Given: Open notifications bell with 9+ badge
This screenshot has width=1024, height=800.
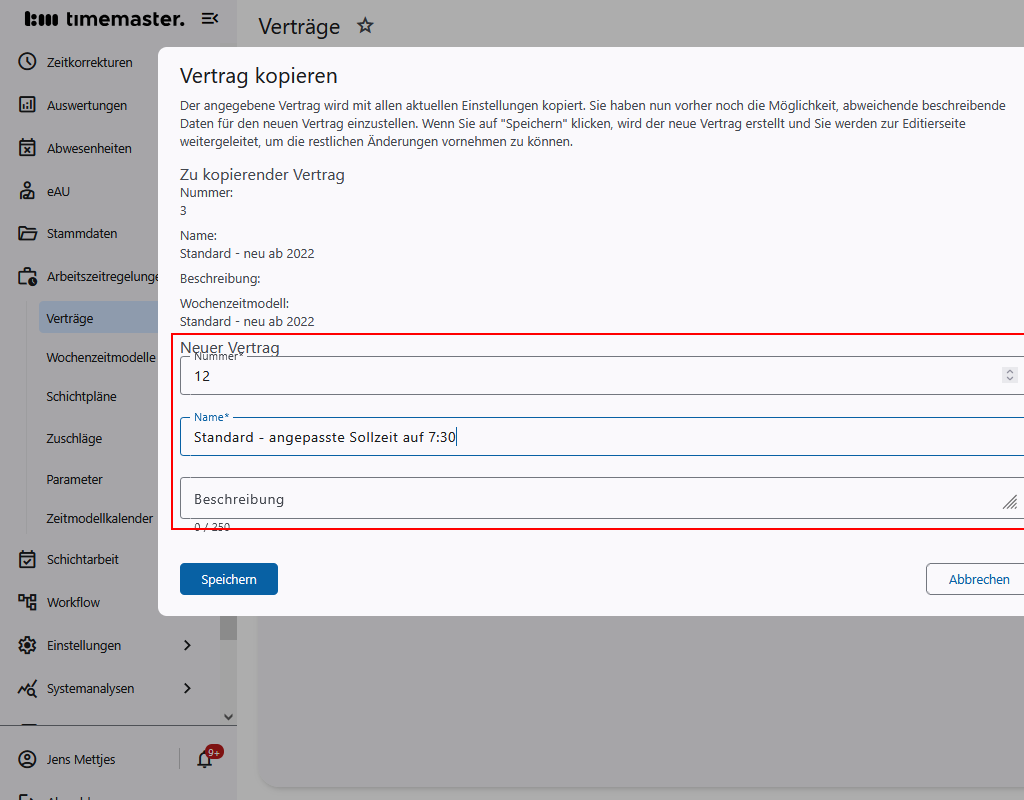Looking at the screenshot, I should pos(205,759).
